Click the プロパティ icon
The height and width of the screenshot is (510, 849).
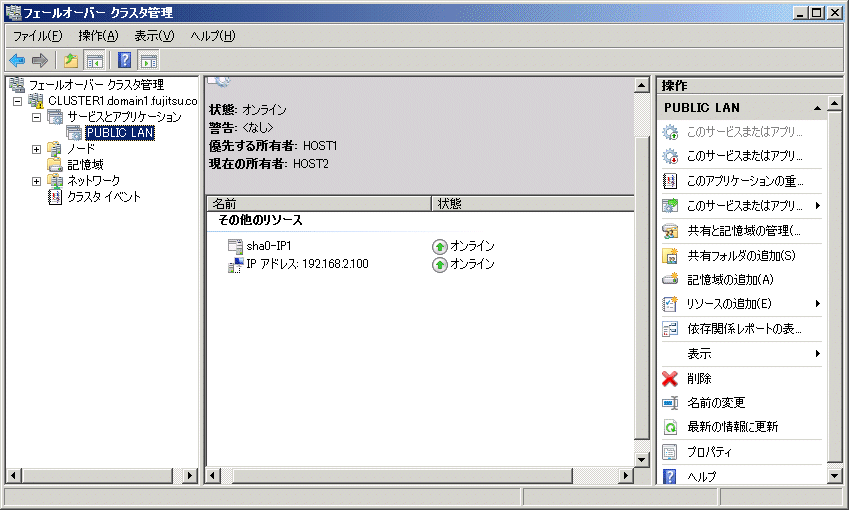click(670, 452)
